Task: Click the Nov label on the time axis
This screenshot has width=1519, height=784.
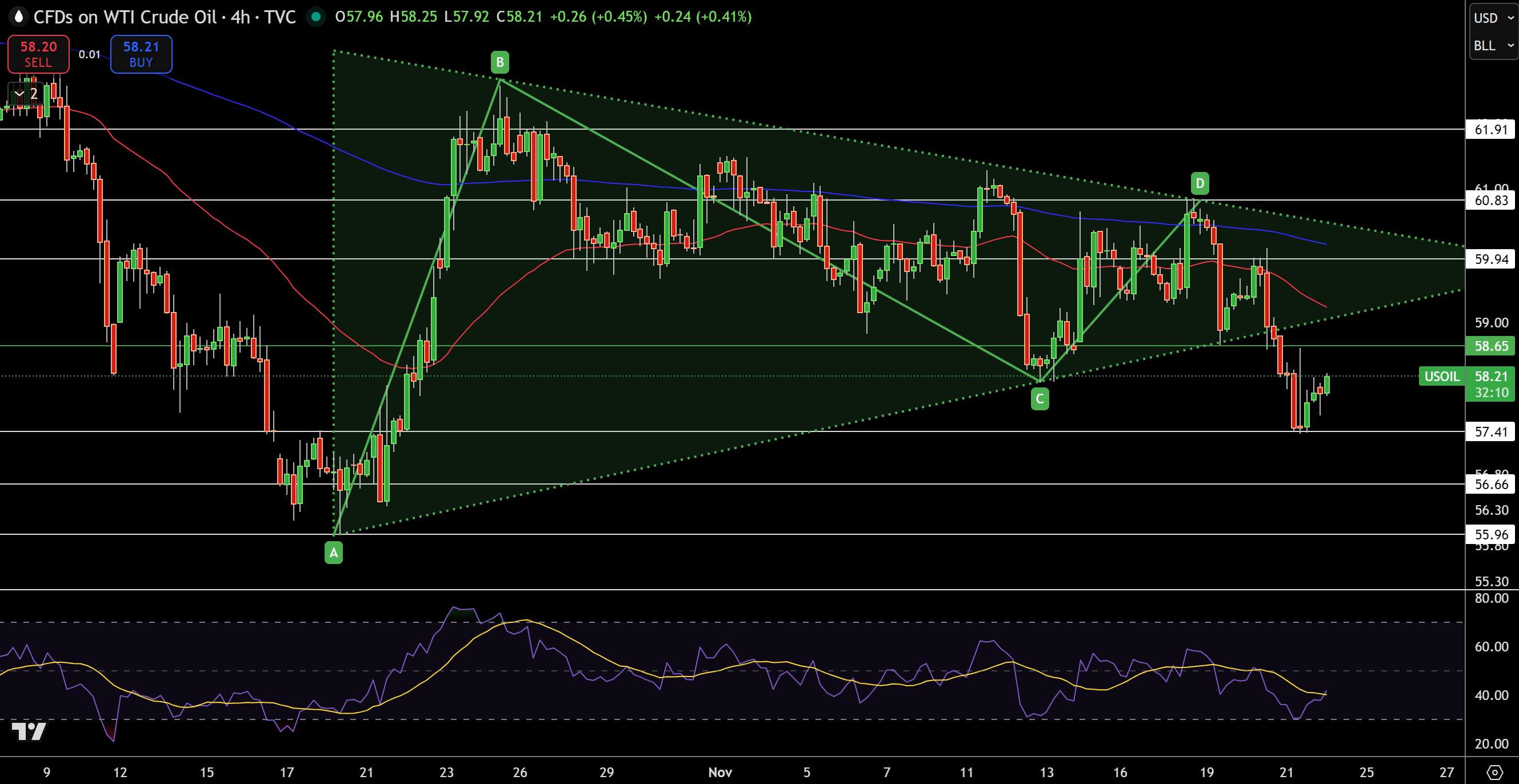Action: [x=722, y=772]
